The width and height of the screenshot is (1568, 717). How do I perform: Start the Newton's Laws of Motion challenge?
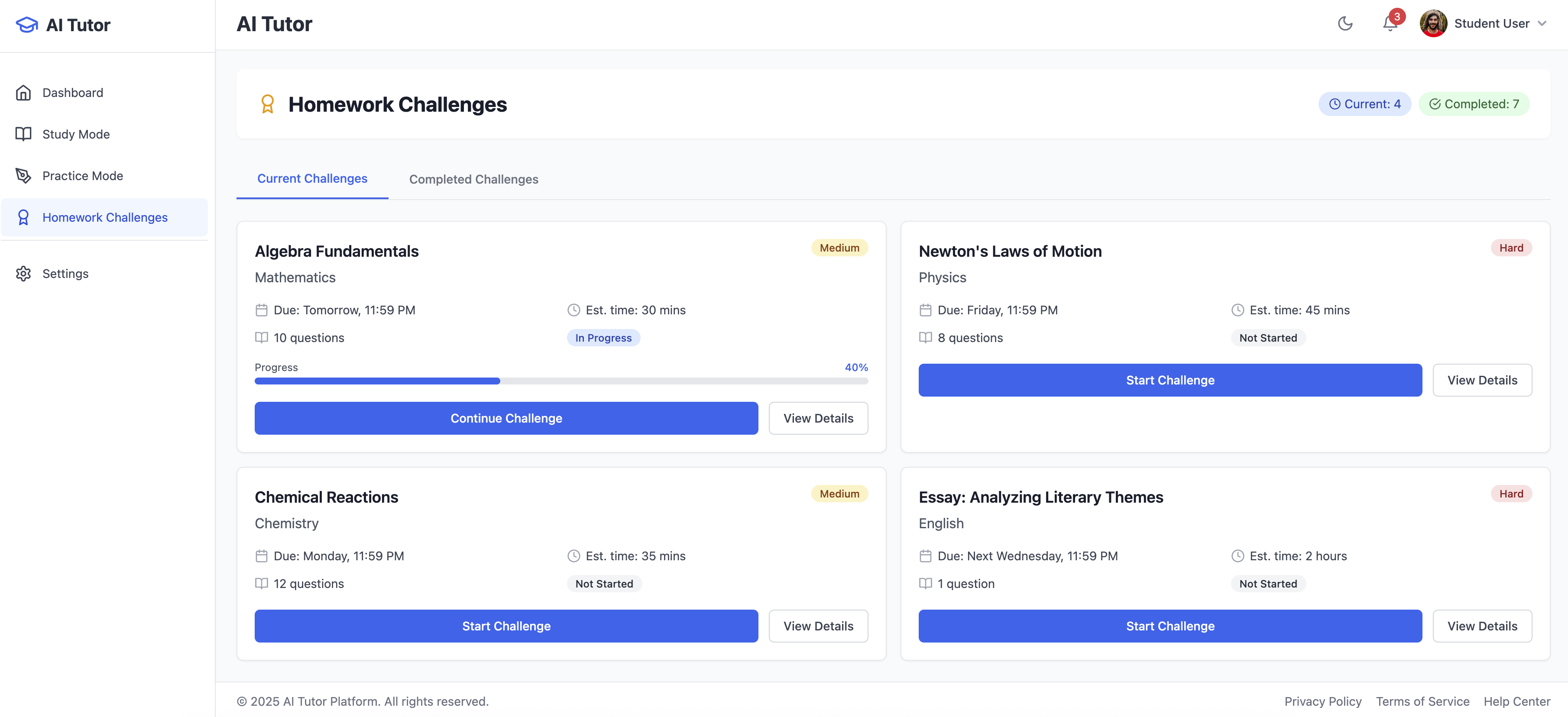tap(1170, 380)
